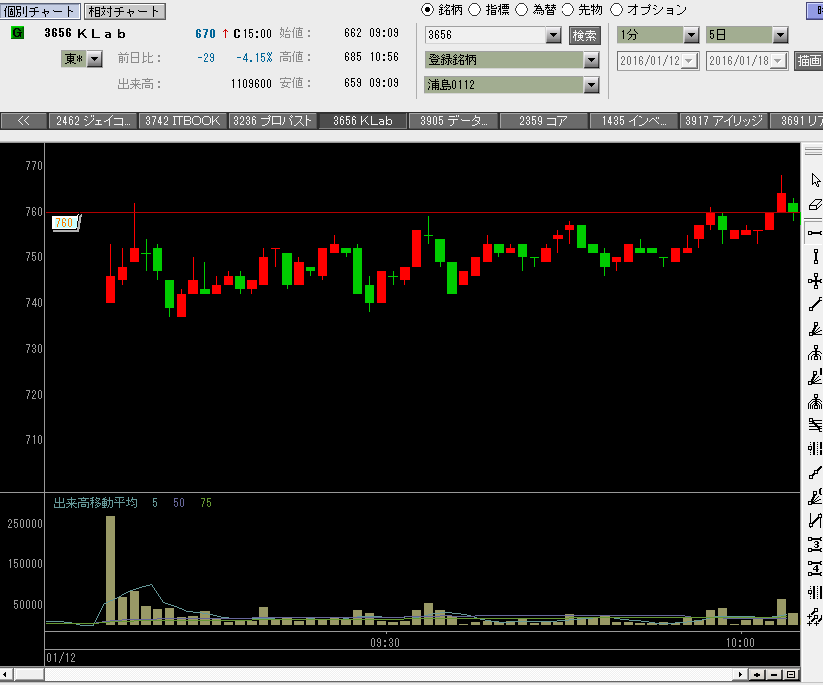Image resolution: width=823 pixels, height=685 pixels.
Task: Open the 3917 アイリッジ tab
Action: (724, 121)
